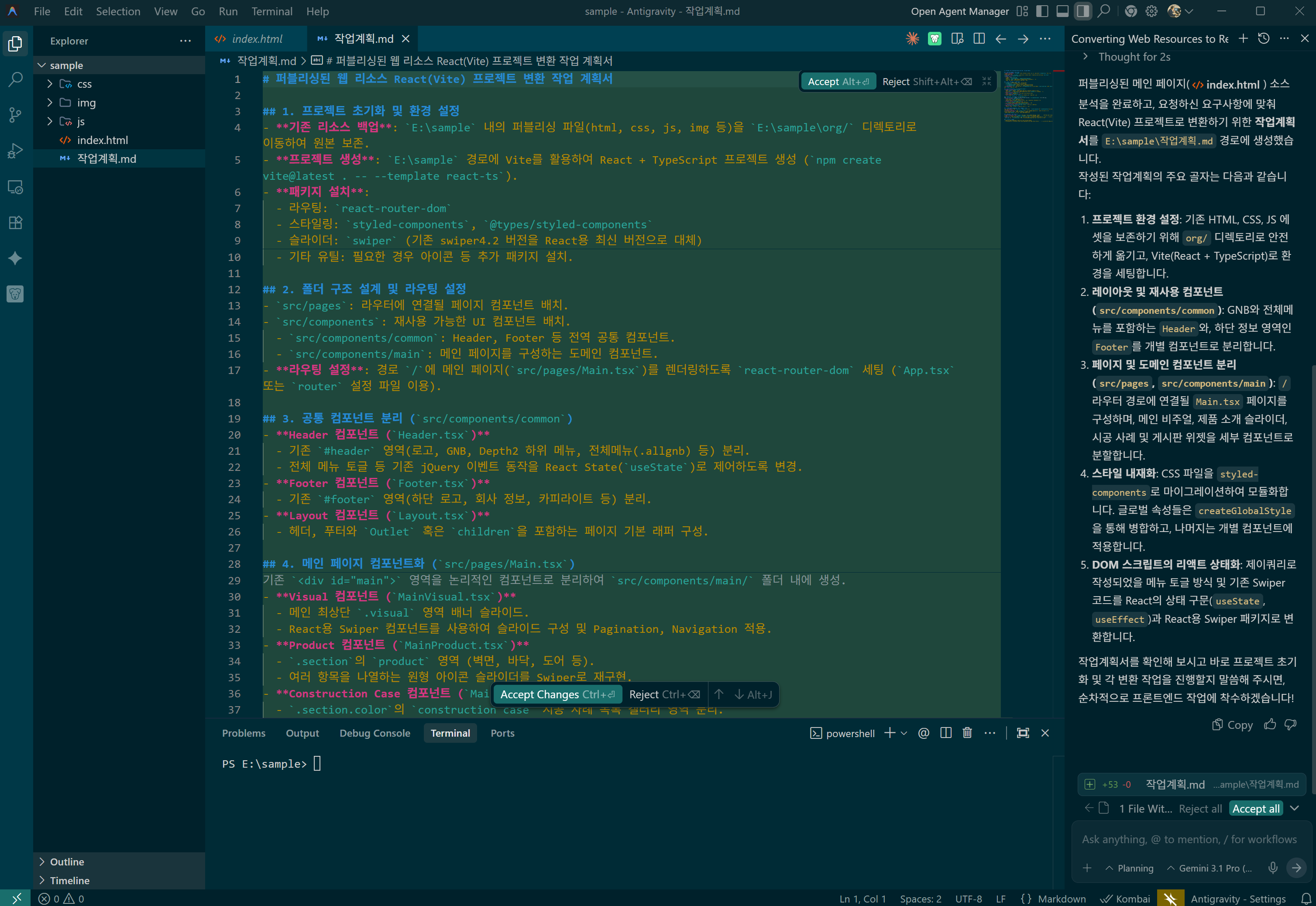The height and width of the screenshot is (906, 1316).
Task: Open the Extensions view in activity bar
Action: pyautogui.click(x=15, y=223)
